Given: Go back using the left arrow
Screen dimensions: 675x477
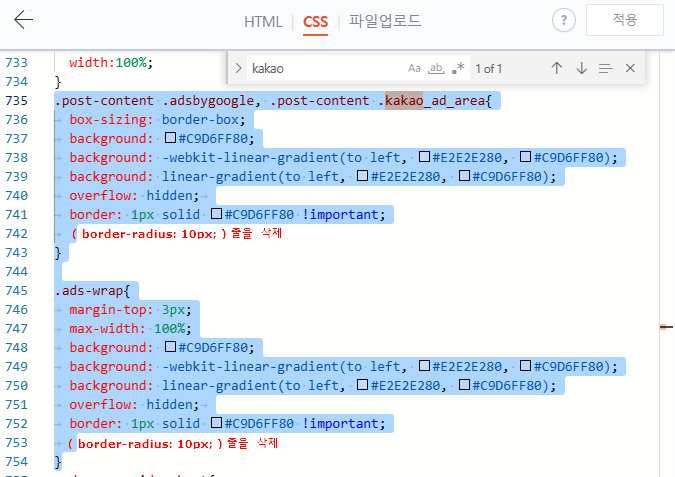Looking at the screenshot, I should pyautogui.click(x=23, y=20).
